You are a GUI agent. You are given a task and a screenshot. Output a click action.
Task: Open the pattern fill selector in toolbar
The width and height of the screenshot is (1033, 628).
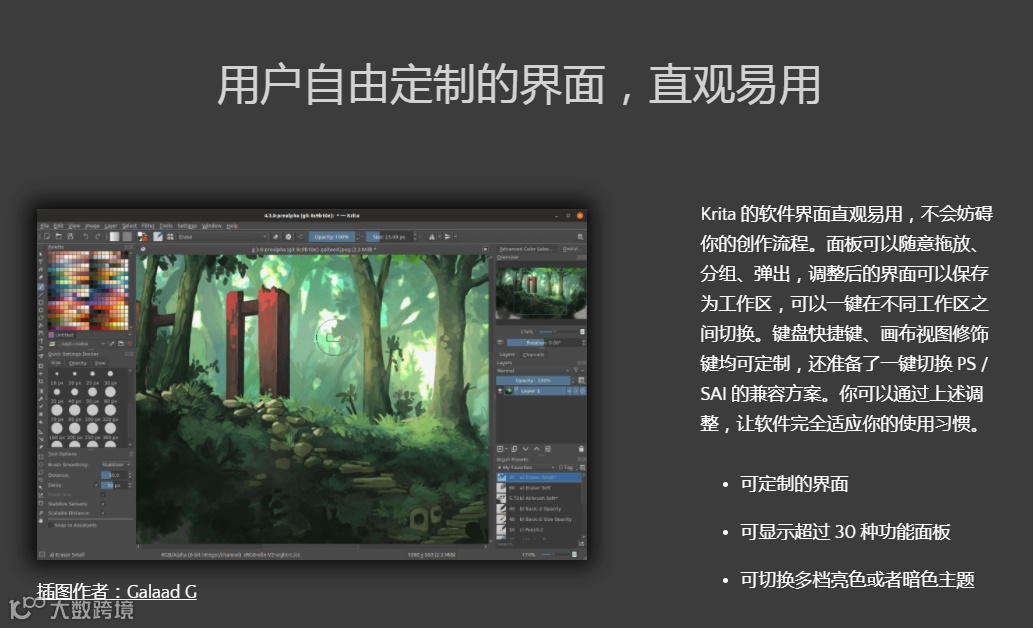coord(127,237)
